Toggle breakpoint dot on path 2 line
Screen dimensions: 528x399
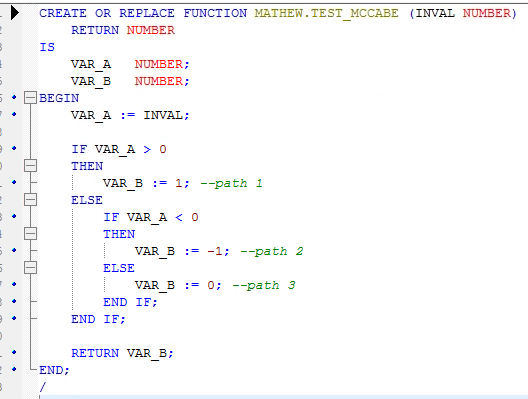(14, 250)
